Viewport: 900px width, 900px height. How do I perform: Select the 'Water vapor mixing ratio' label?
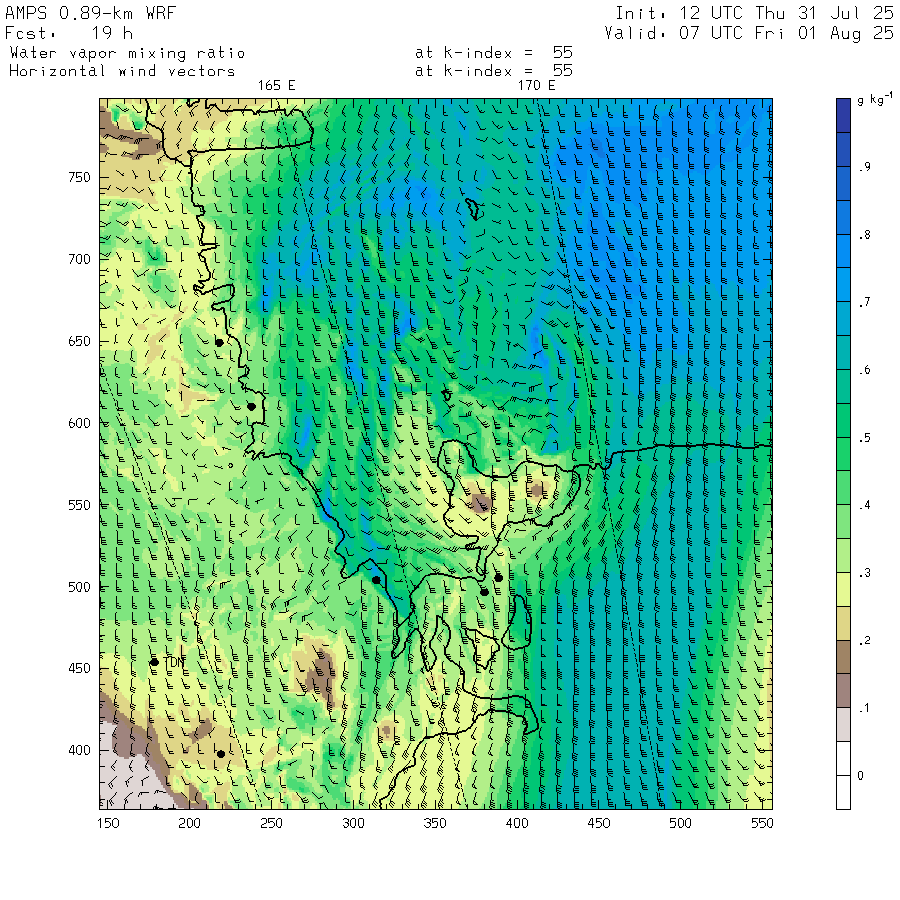pyautogui.click(x=127, y=53)
